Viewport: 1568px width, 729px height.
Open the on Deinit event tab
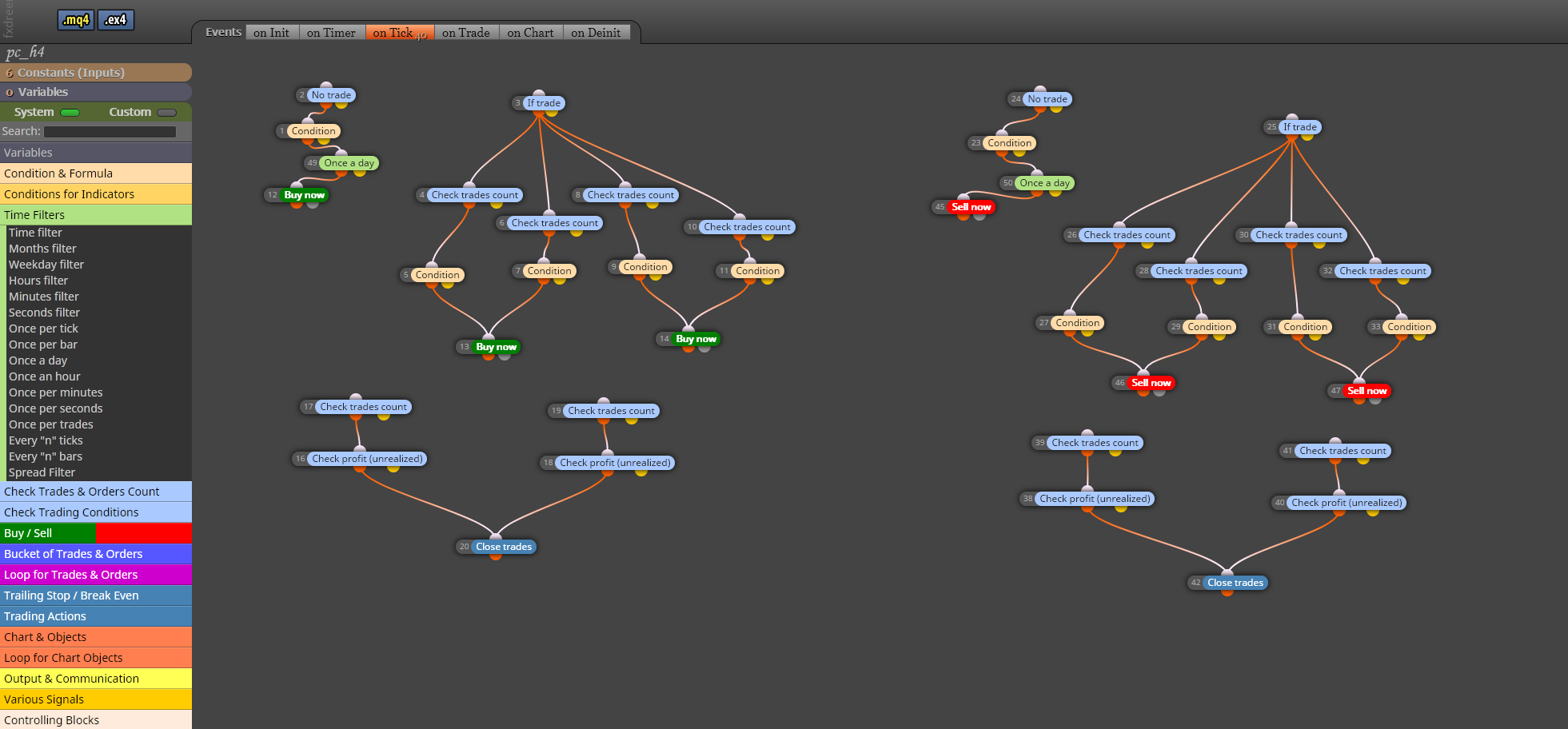[596, 33]
